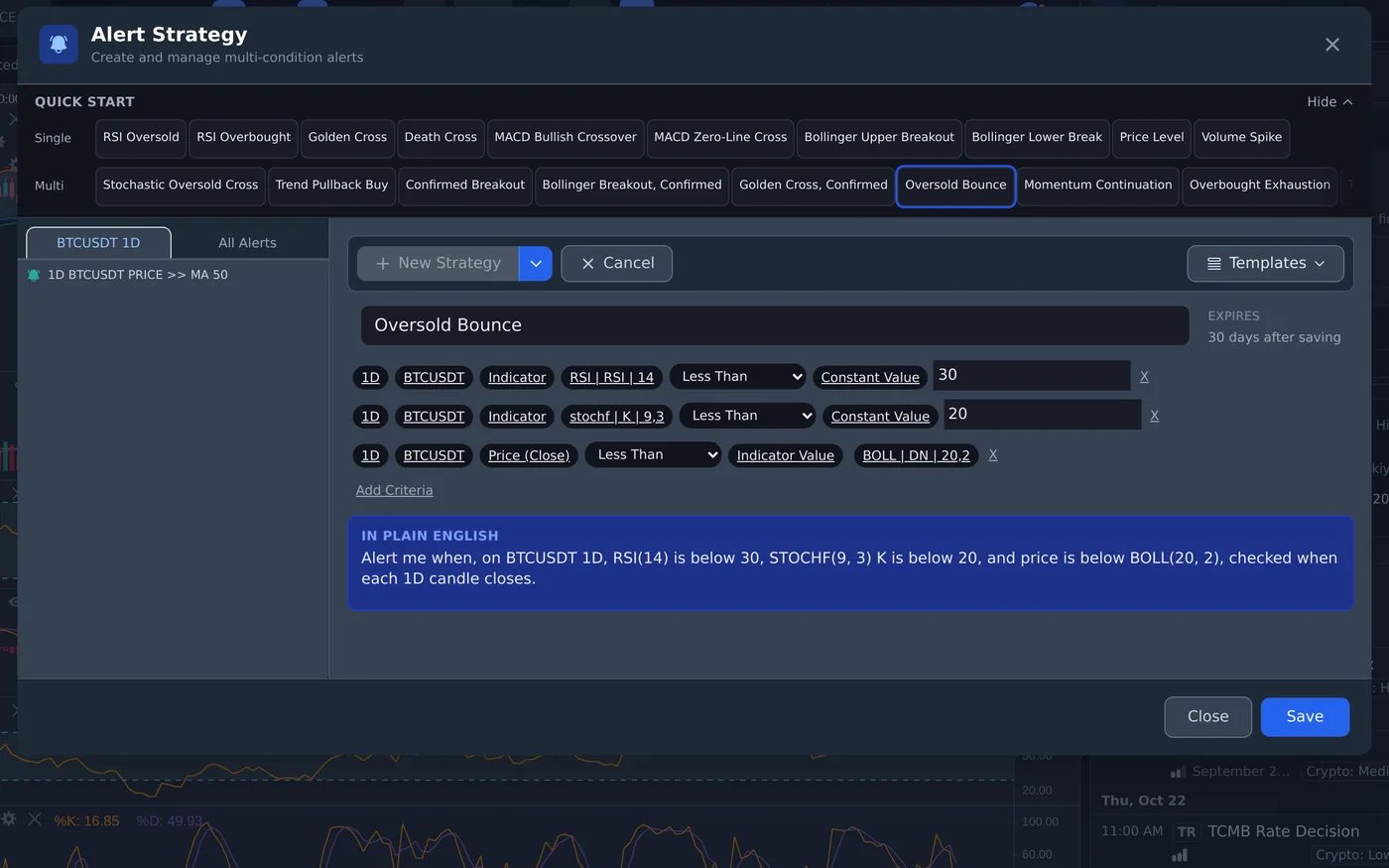
Task: Pick the Volume Spike quick start preset
Action: click(1241, 138)
